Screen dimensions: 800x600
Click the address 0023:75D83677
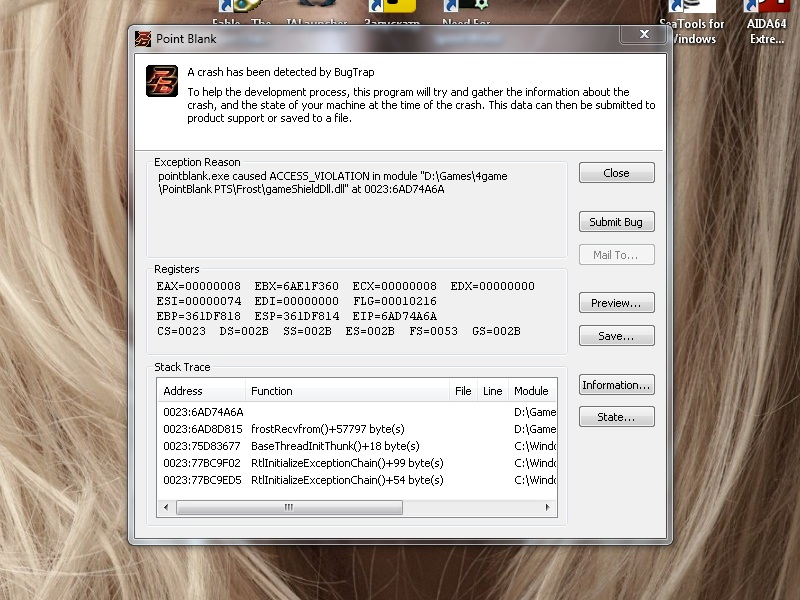pos(202,446)
